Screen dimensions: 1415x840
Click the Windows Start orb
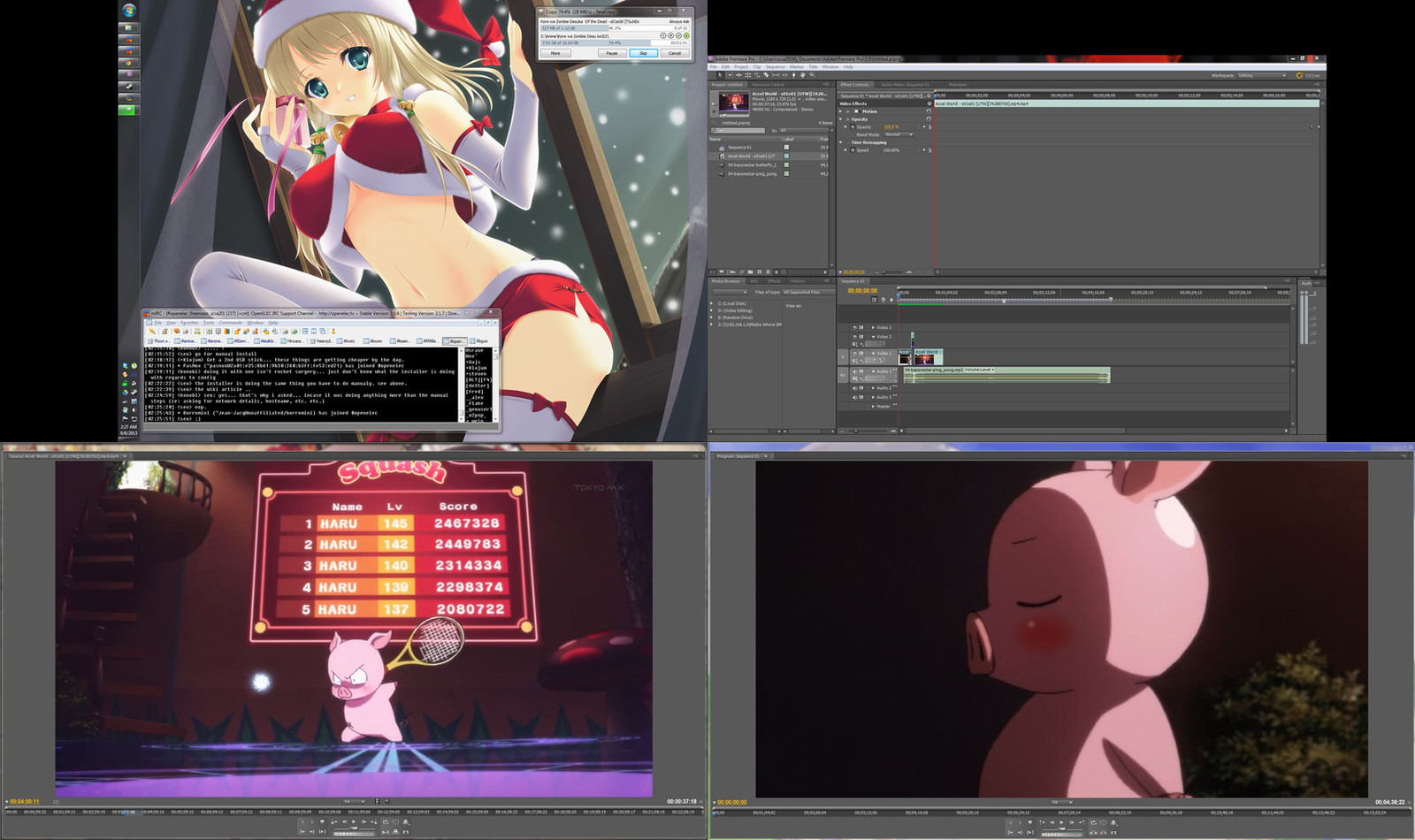point(129,11)
